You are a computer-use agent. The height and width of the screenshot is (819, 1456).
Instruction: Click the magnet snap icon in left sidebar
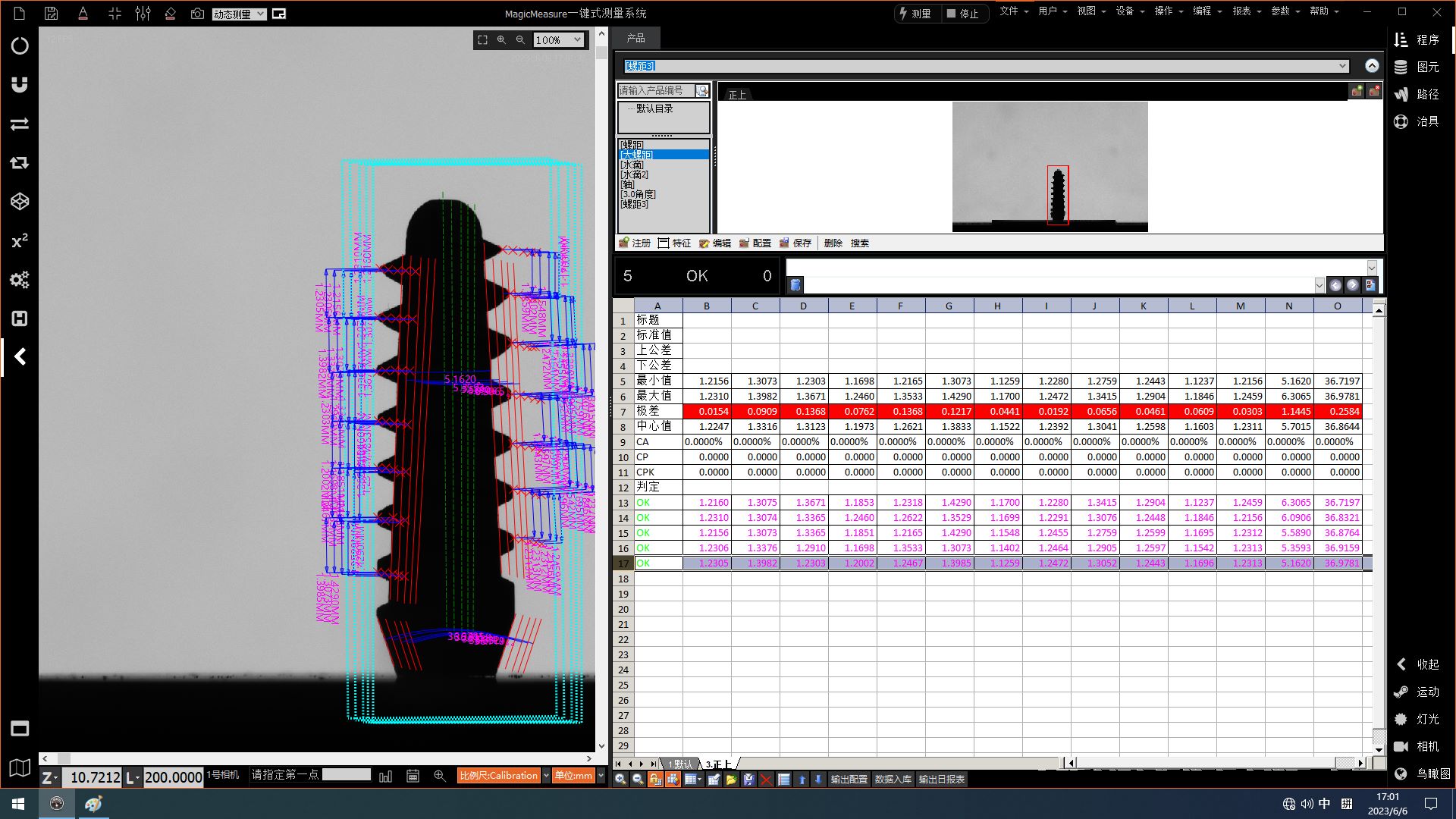pyautogui.click(x=20, y=84)
